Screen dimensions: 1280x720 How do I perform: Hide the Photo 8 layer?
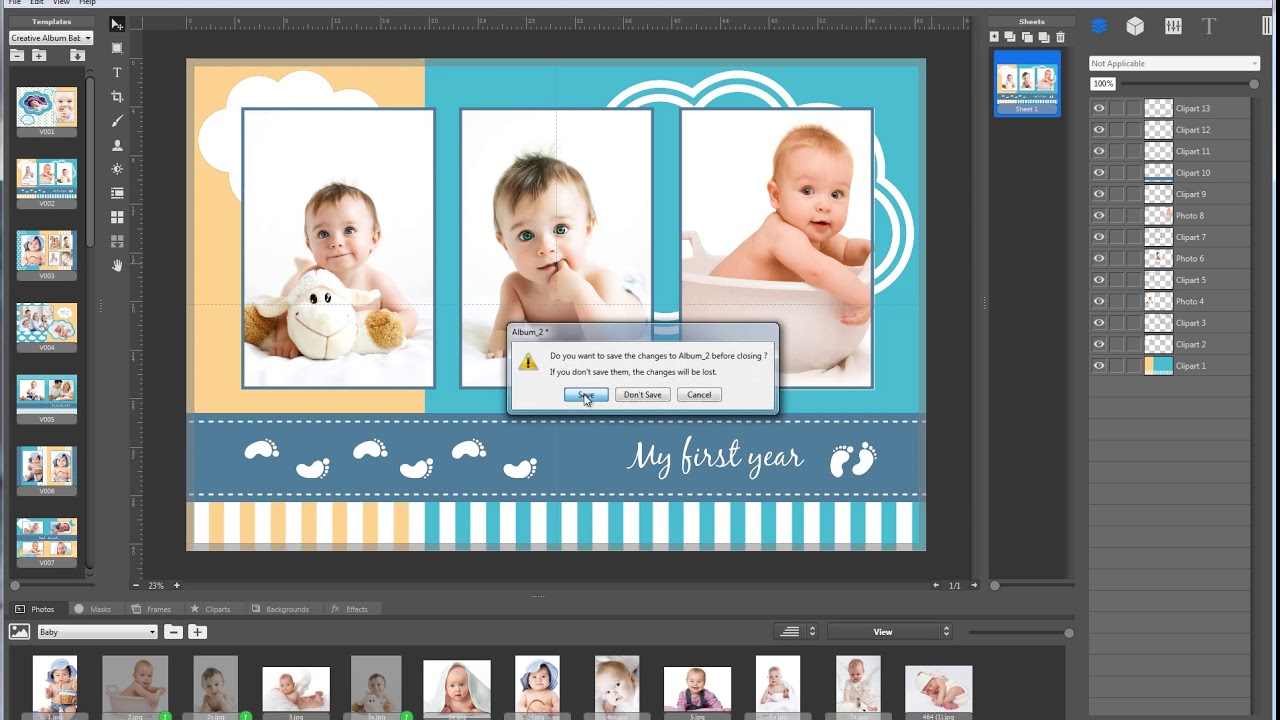coord(1099,216)
